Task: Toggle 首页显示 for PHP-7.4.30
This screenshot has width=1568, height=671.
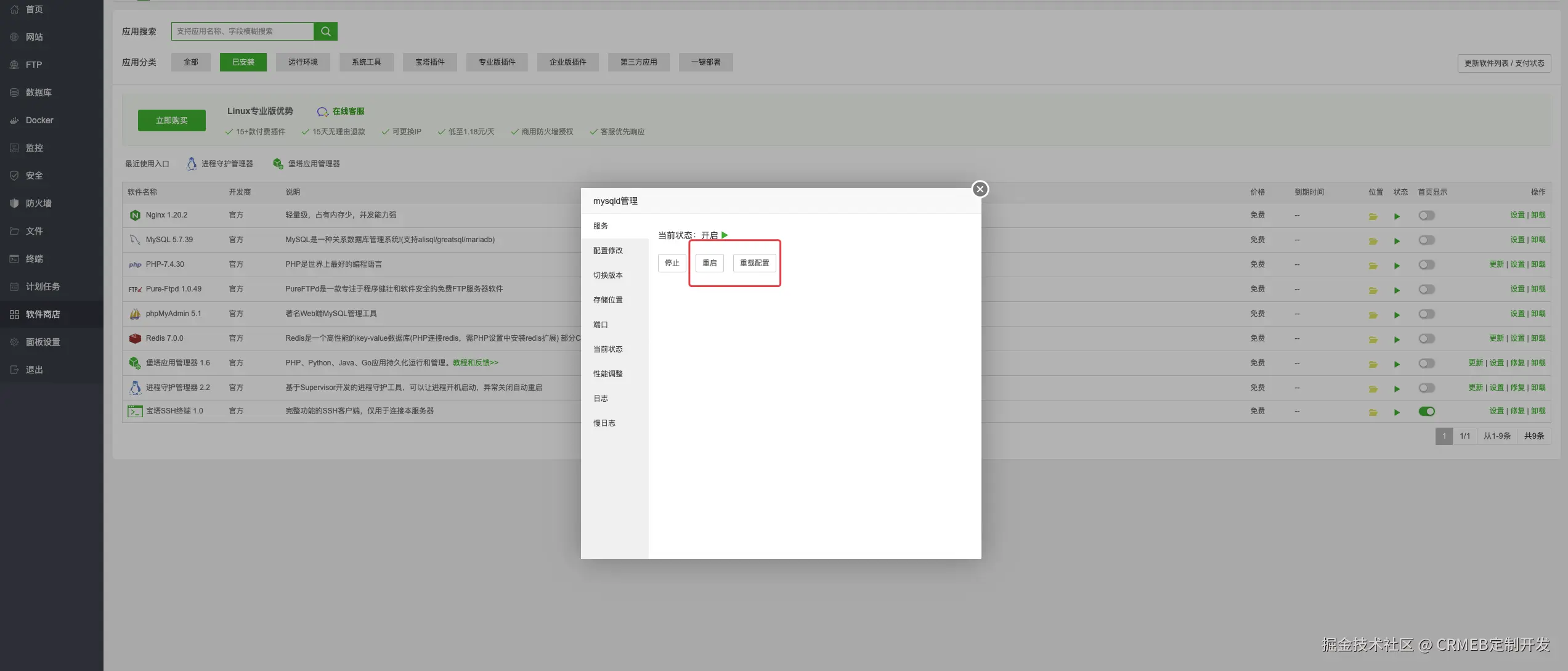Action: click(1426, 265)
